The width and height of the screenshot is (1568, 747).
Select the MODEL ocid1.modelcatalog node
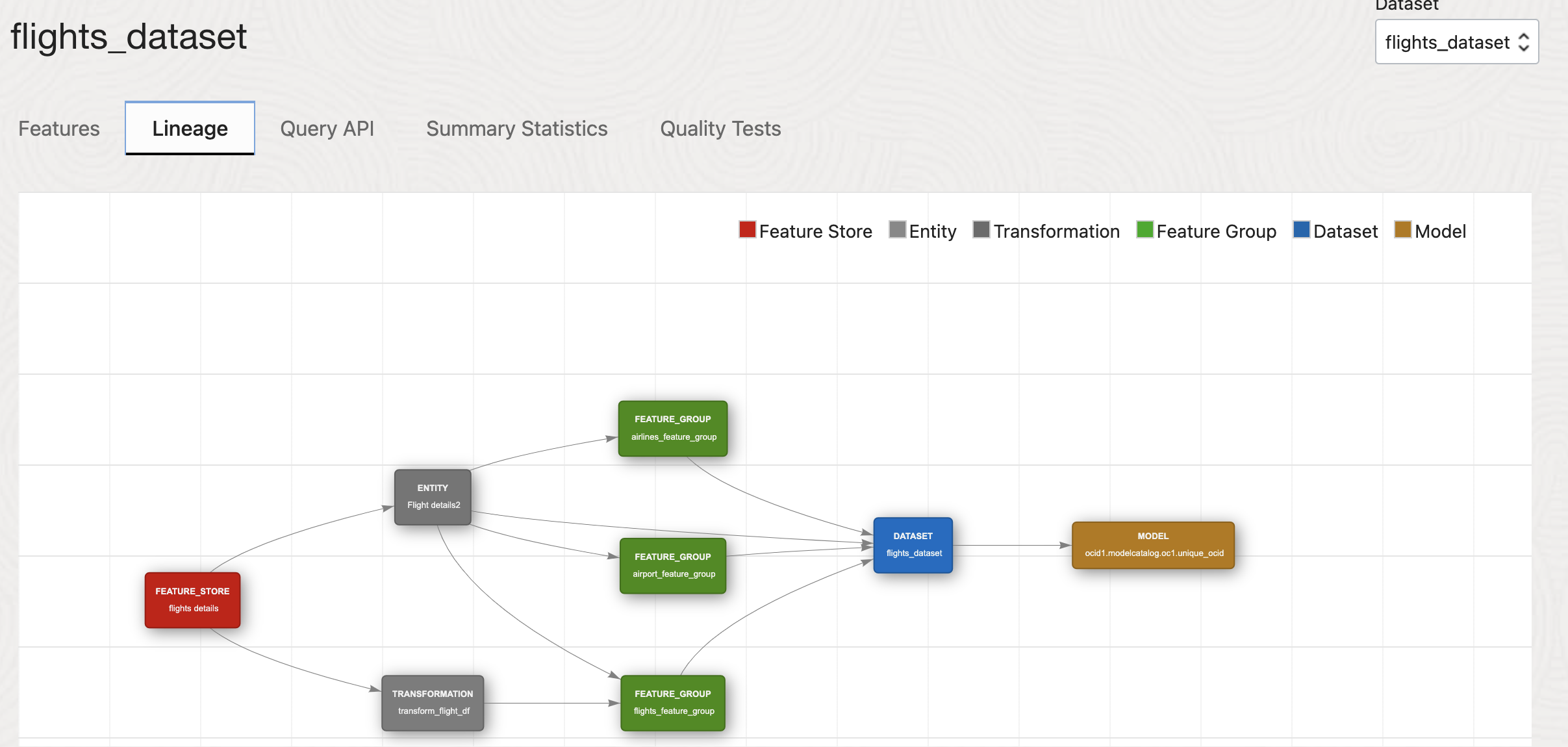(1153, 545)
